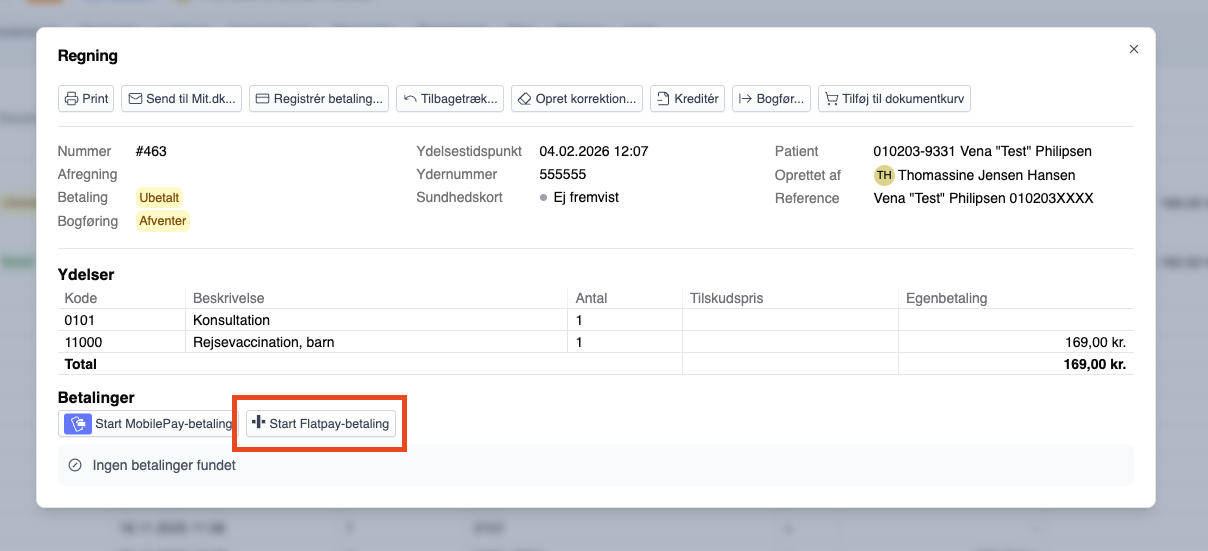Select the Rejsevaccination, barn row
1208x551 pixels.
pyautogui.click(x=263, y=342)
